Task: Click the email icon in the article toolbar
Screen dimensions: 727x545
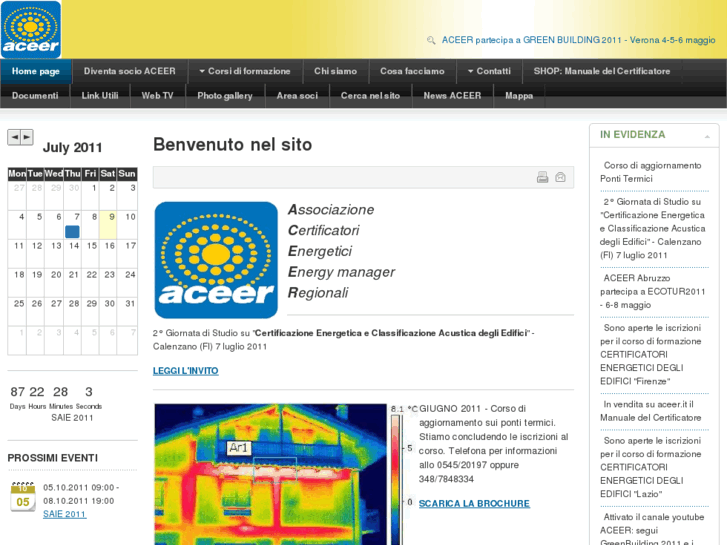Action: [x=561, y=177]
